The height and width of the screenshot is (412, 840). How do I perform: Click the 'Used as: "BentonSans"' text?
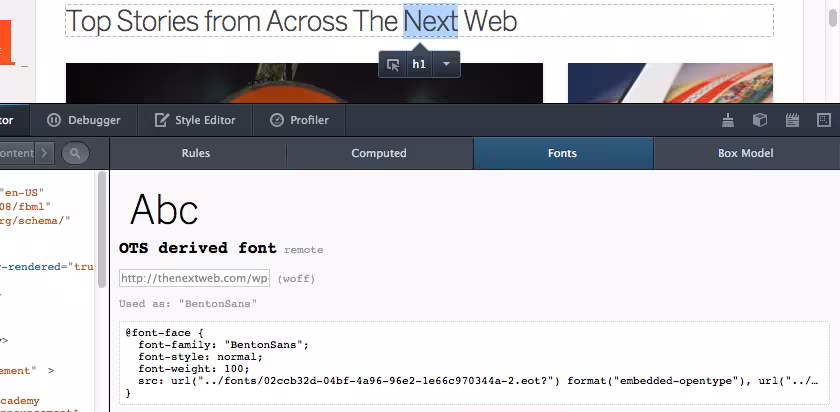pos(188,304)
